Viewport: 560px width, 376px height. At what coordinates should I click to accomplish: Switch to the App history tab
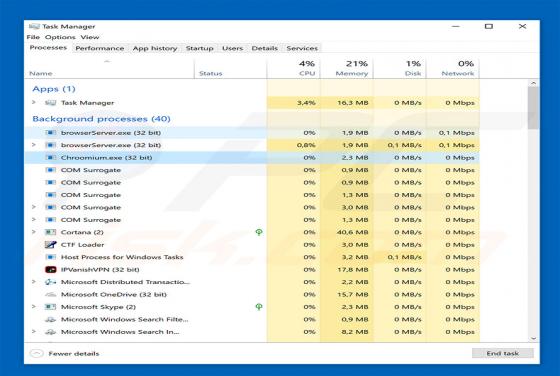click(155, 48)
